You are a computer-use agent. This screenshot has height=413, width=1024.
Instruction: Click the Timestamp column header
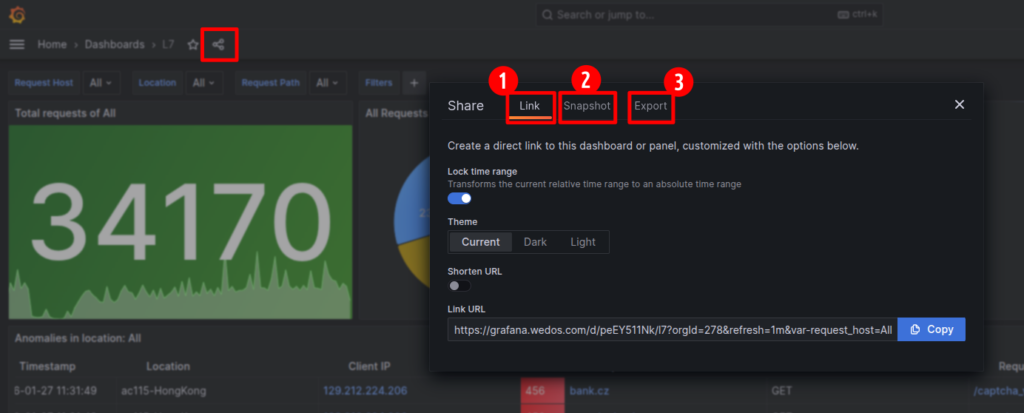48,366
